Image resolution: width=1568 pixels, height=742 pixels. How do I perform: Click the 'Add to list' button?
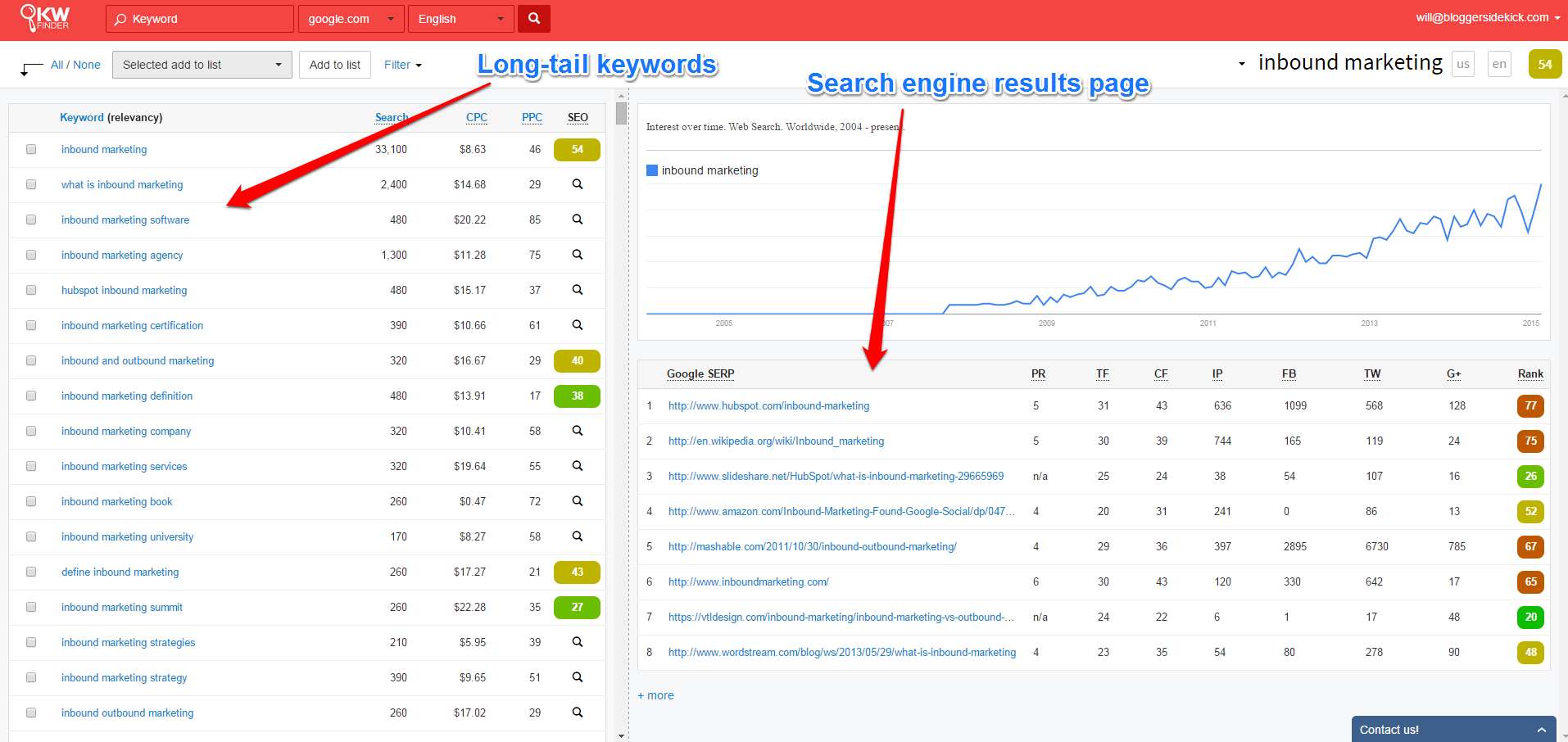pyautogui.click(x=335, y=65)
